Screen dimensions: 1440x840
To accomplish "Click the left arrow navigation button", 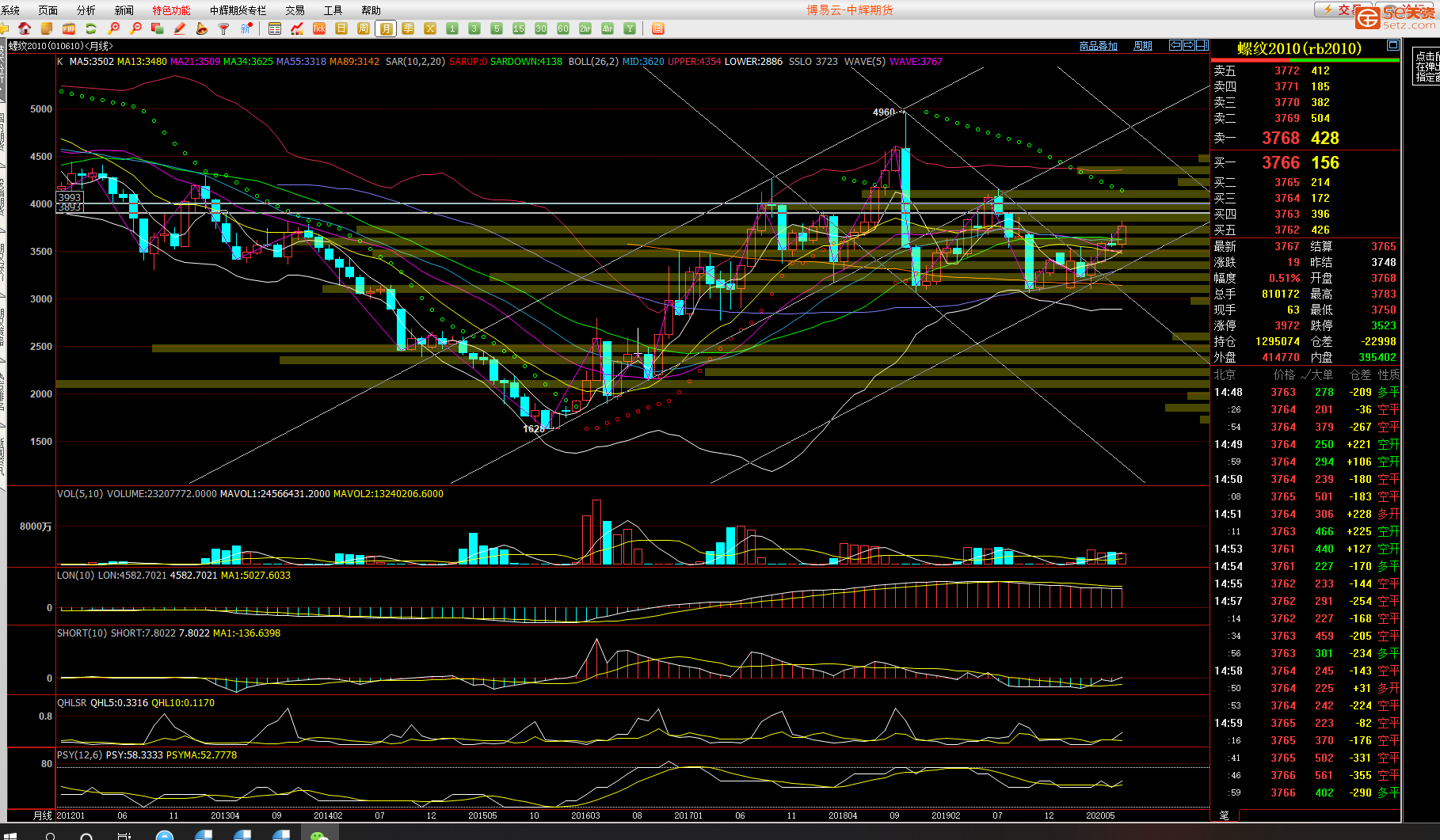I will point(1175,45).
